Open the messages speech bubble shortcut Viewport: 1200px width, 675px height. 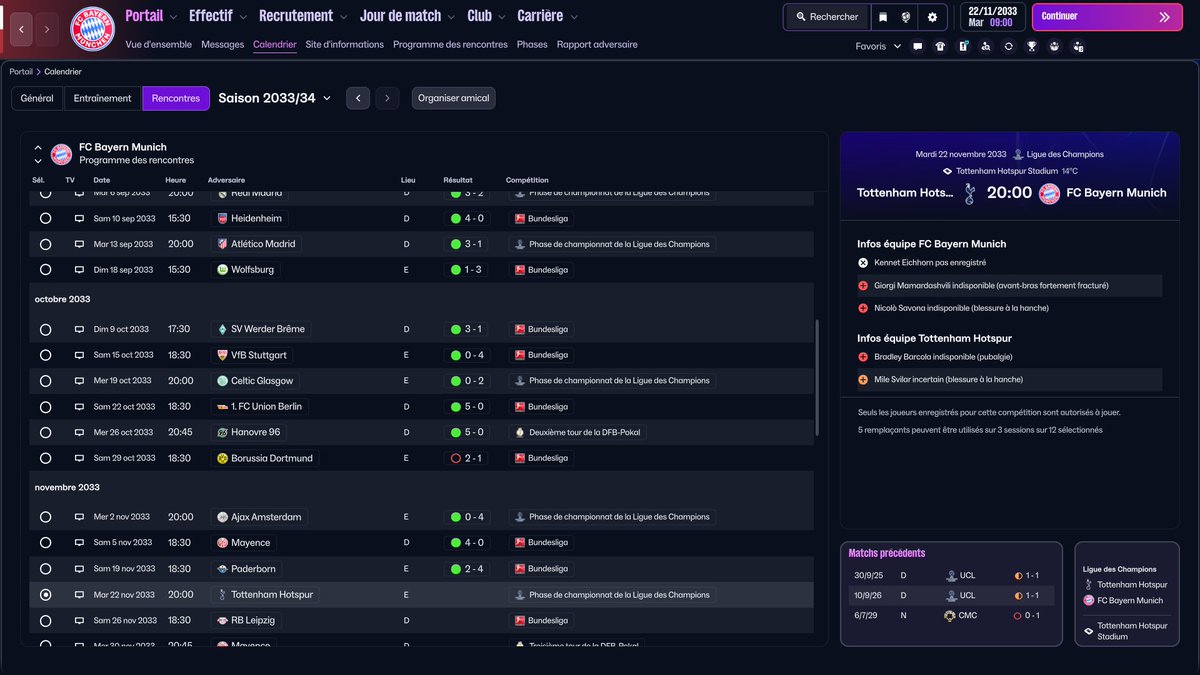(x=917, y=46)
